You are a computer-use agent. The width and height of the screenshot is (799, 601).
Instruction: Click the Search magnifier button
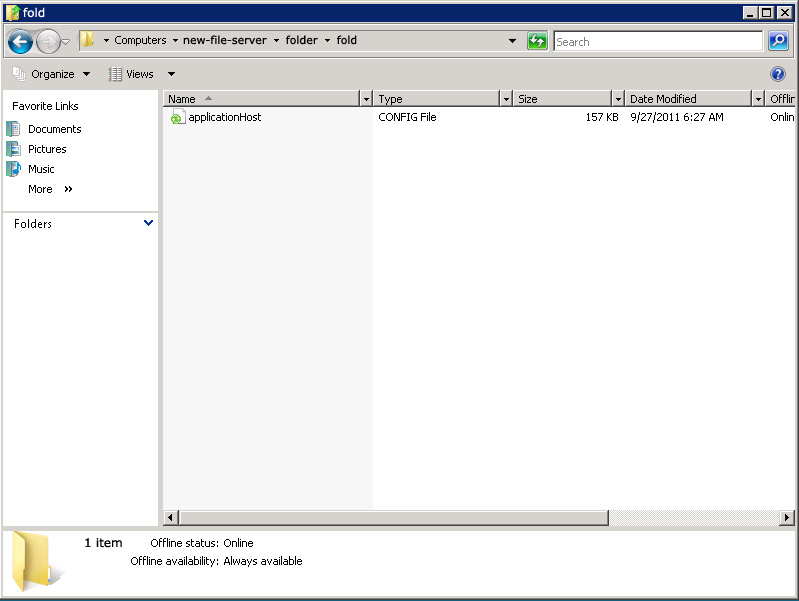pyautogui.click(x=778, y=41)
